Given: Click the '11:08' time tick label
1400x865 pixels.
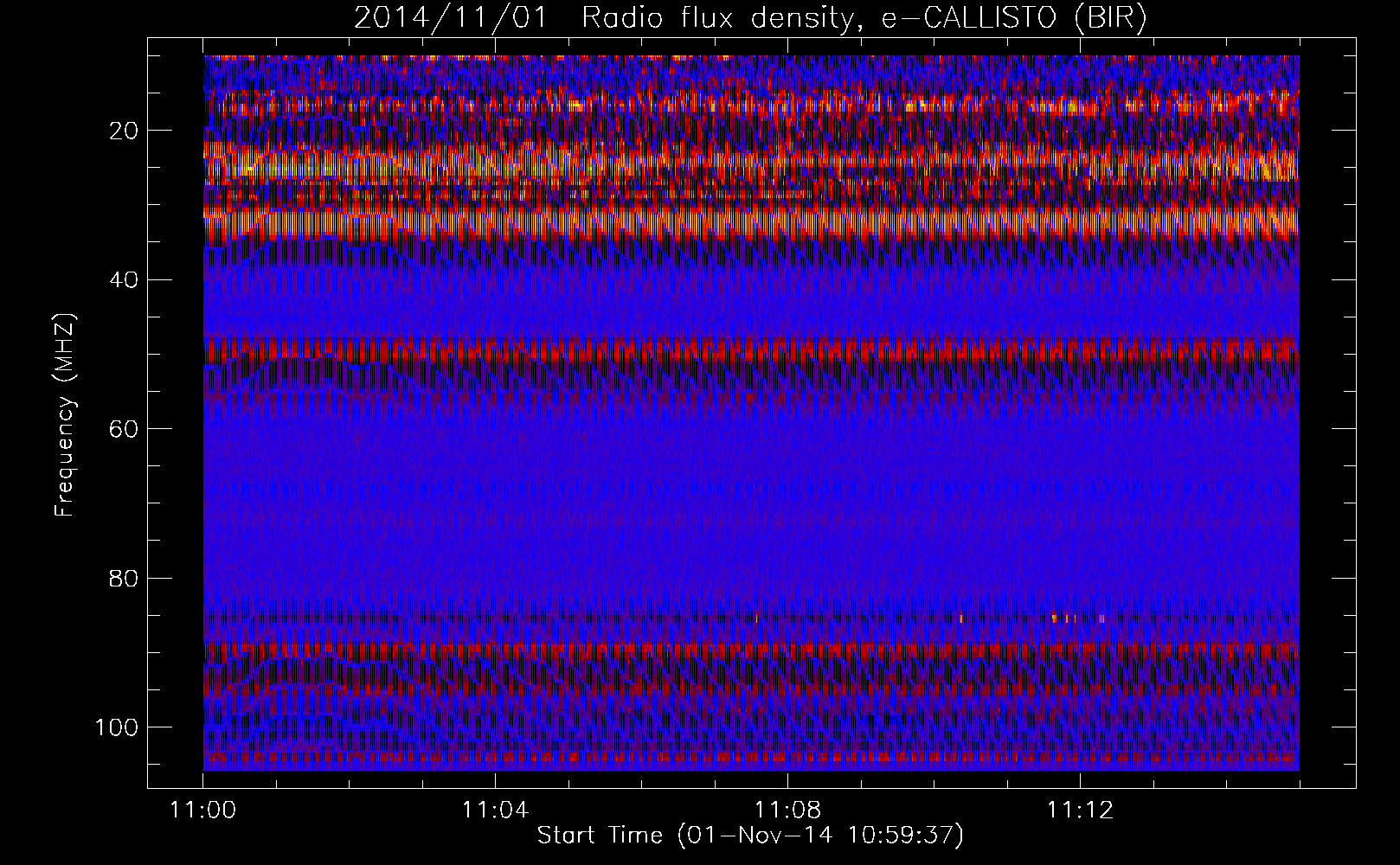Looking at the screenshot, I should (787, 811).
